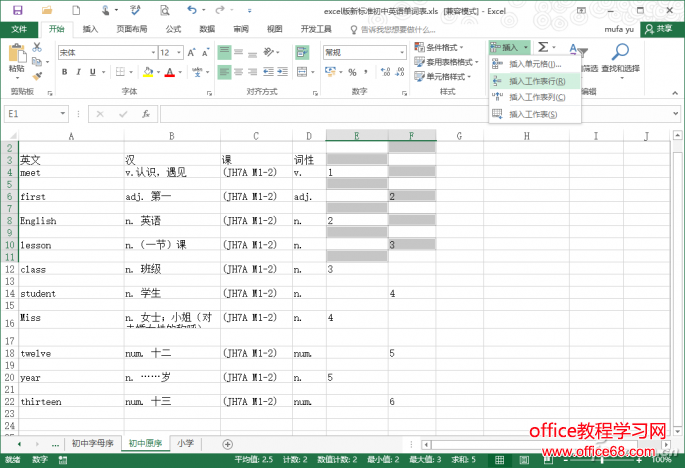The width and height of the screenshot is (685, 468).
Task: Collapse the ribbon with the arrow
Action: tap(675, 93)
